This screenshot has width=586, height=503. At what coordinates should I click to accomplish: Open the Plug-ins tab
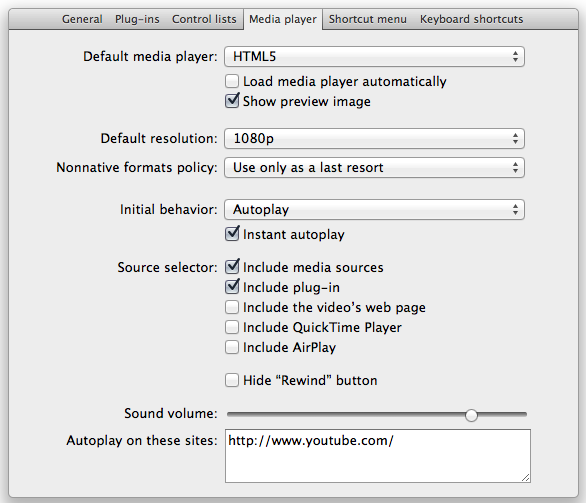tap(137, 19)
